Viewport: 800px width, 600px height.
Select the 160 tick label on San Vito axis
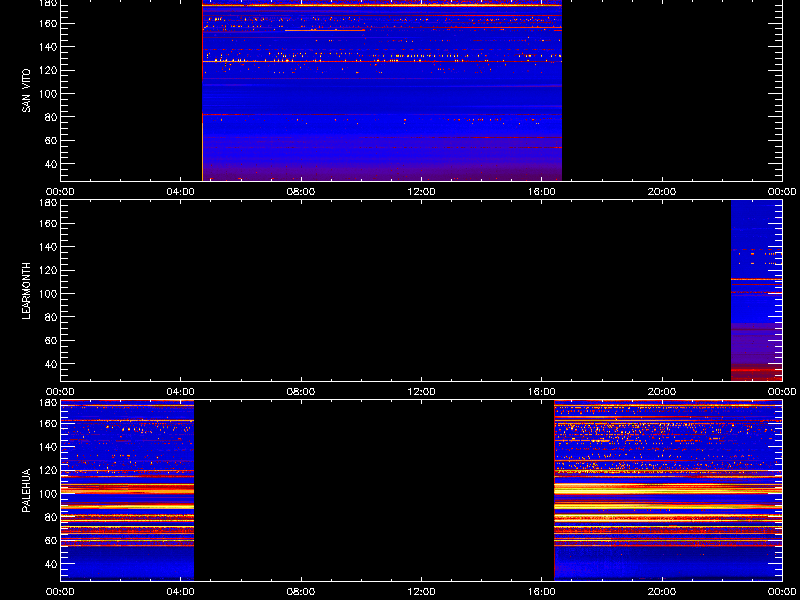coord(49,23)
